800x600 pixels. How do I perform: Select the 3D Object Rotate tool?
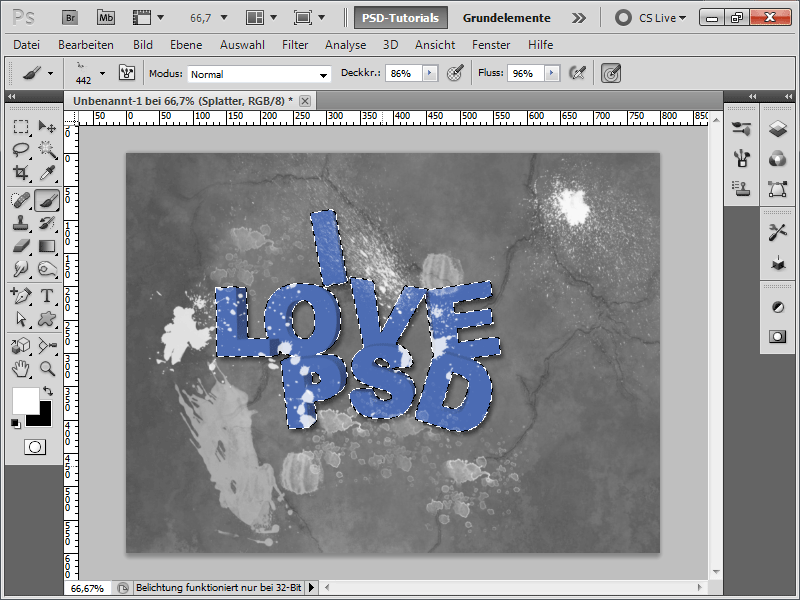(21, 346)
